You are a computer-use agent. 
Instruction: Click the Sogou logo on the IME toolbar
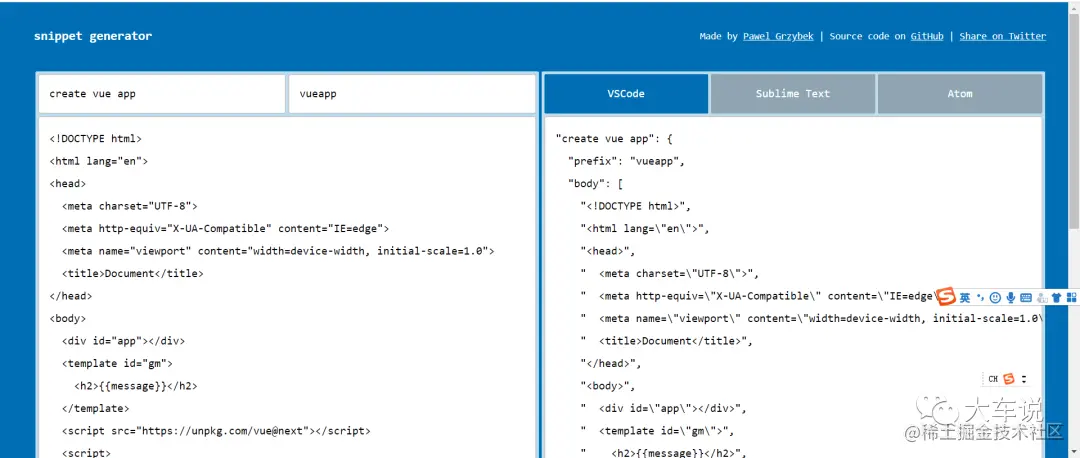click(x=947, y=297)
